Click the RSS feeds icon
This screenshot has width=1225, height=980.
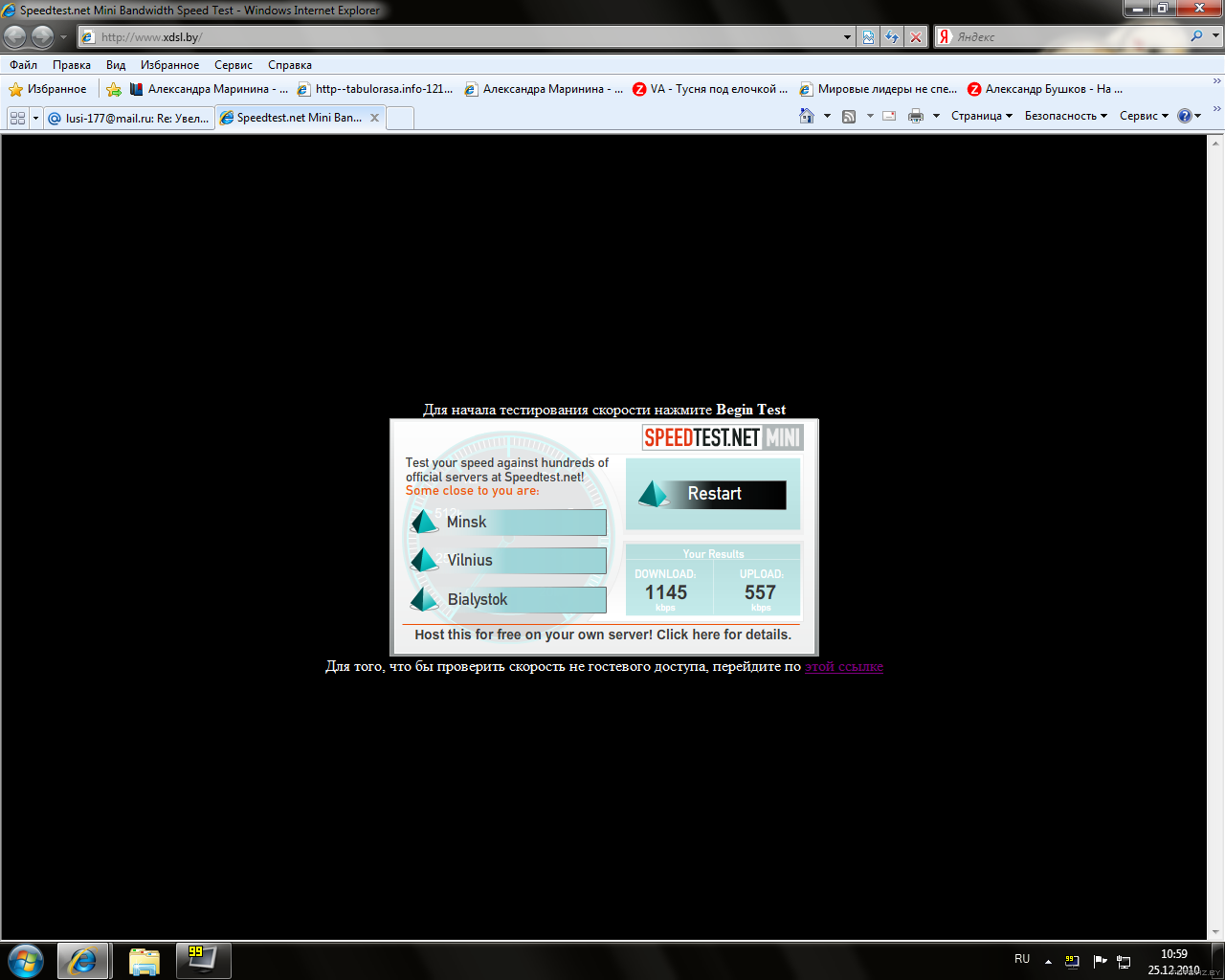(849, 116)
